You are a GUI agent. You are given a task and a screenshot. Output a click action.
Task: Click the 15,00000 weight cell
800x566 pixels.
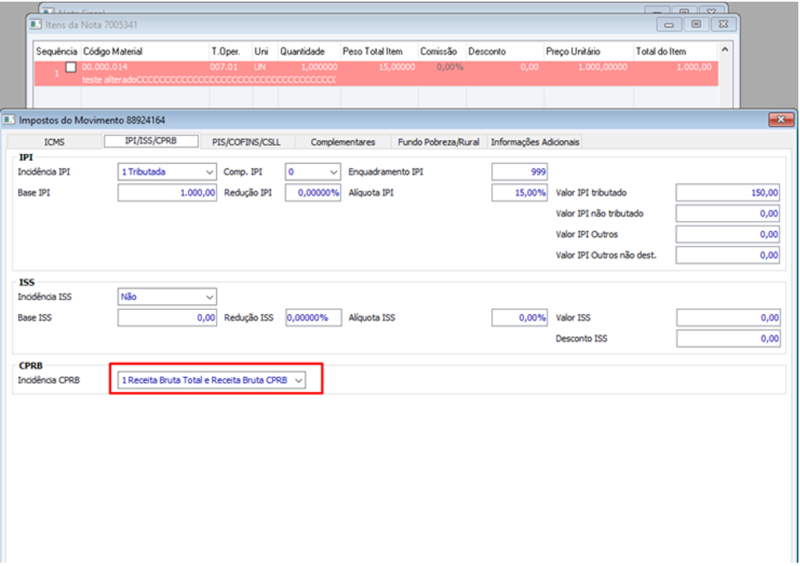[396, 67]
